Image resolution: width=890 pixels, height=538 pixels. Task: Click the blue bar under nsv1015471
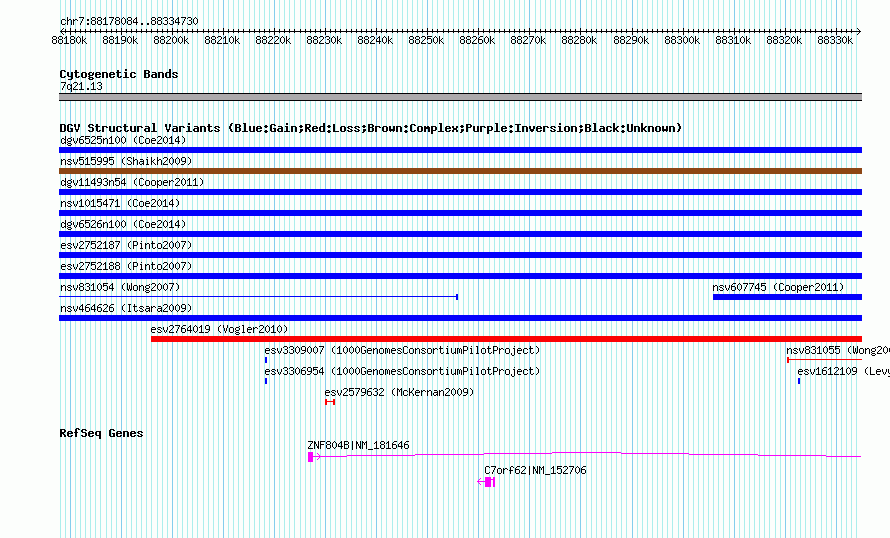[460, 213]
